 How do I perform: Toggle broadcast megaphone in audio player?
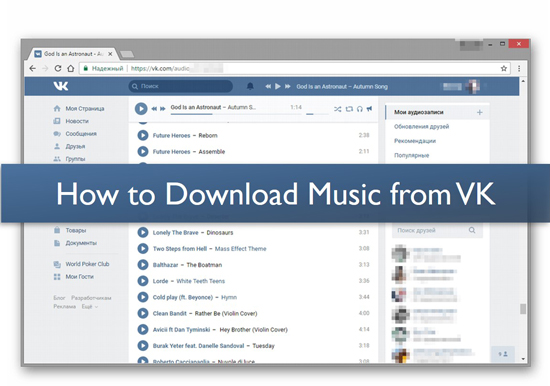coord(369,109)
